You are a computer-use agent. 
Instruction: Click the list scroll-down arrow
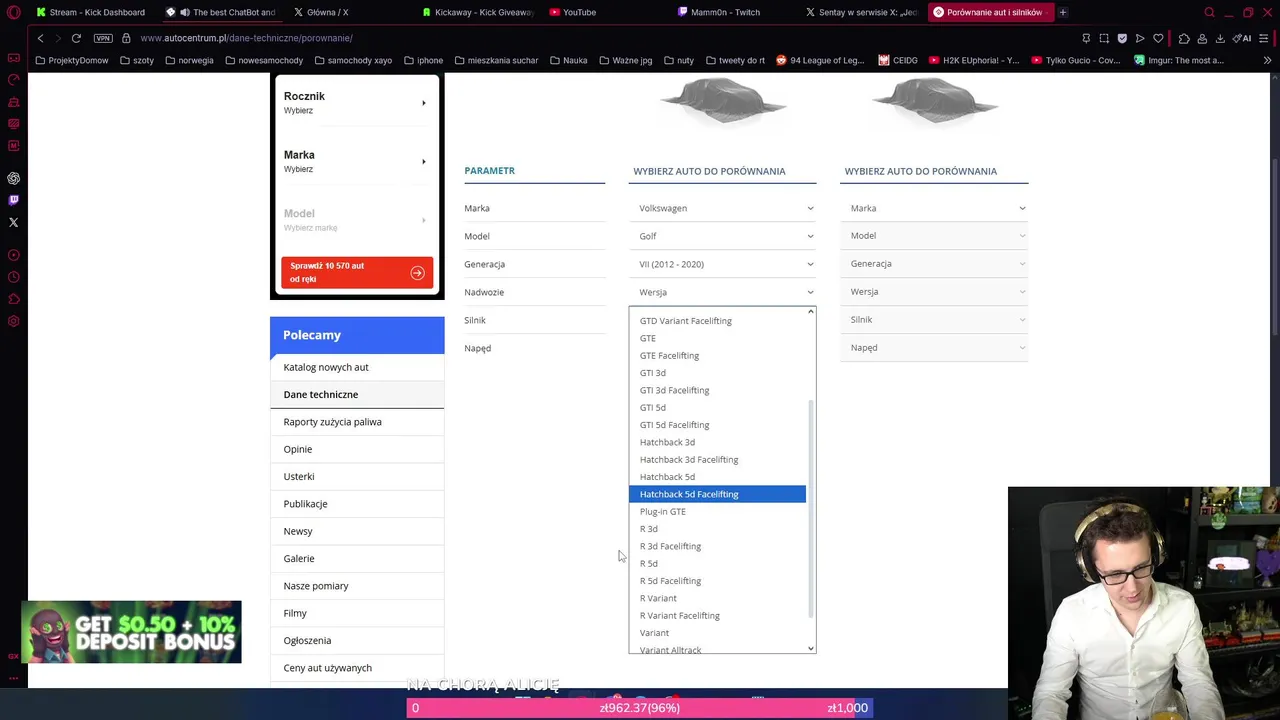[811, 648]
